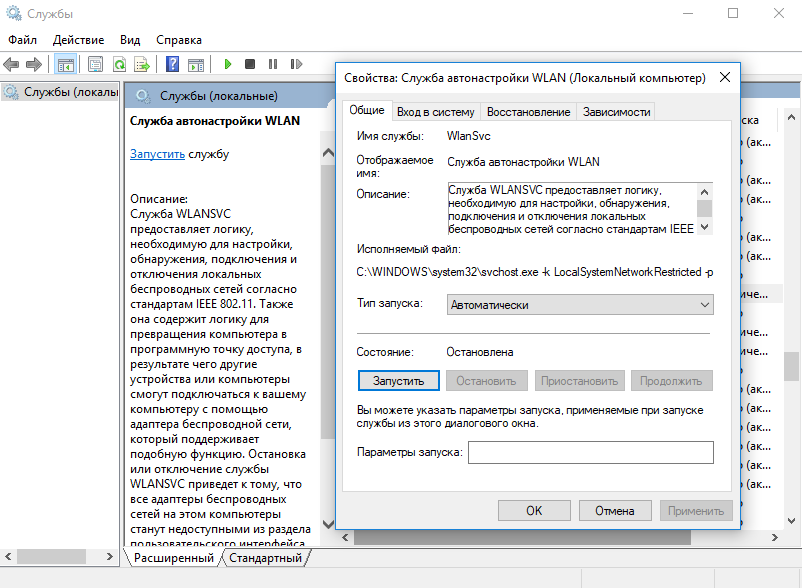
Task: Open the Действие menu
Action: tap(78, 40)
